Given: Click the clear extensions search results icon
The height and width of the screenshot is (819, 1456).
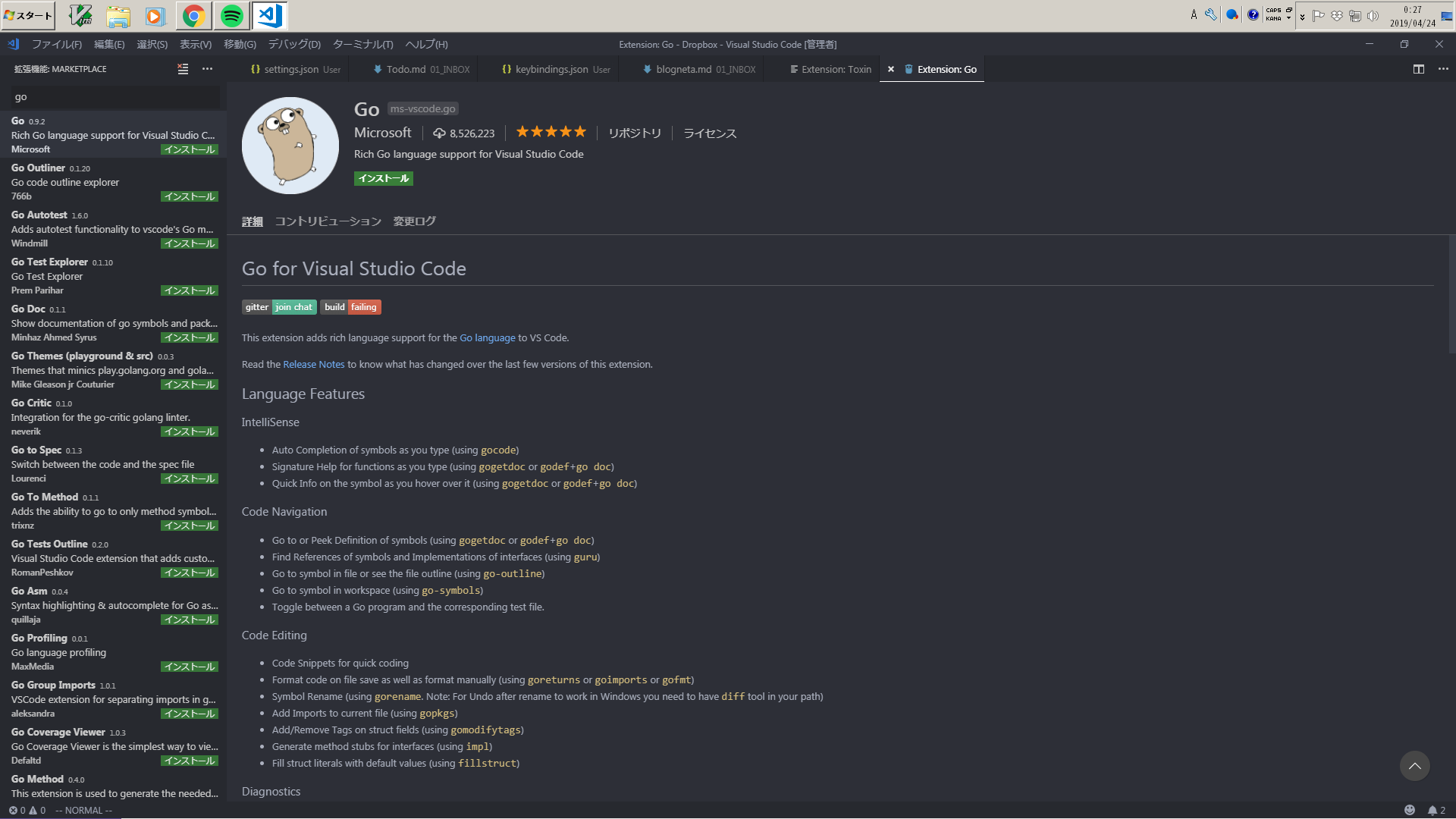Looking at the screenshot, I should pyautogui.click(x=183, y=69).
